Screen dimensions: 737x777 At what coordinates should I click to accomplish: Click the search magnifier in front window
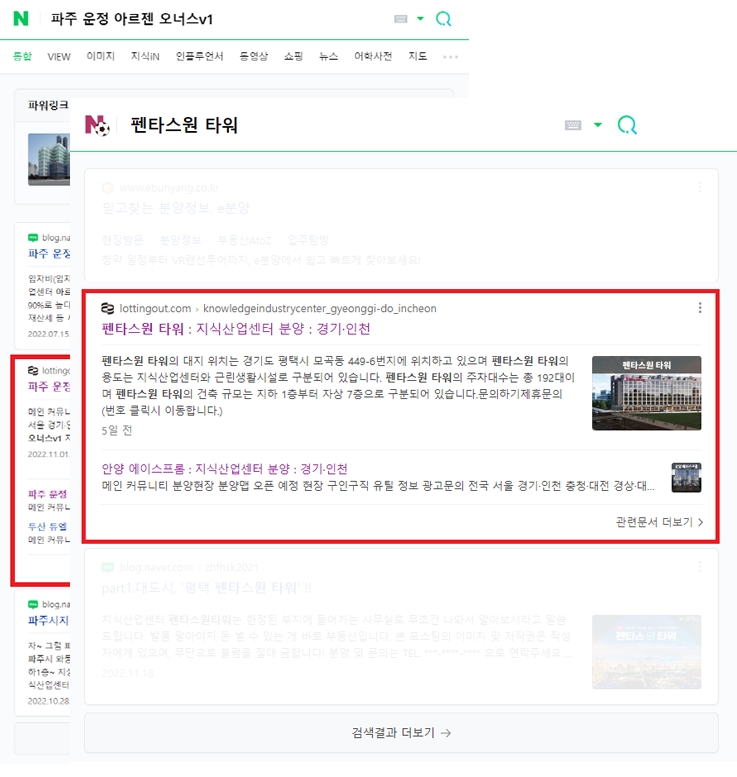pos(627,125)
